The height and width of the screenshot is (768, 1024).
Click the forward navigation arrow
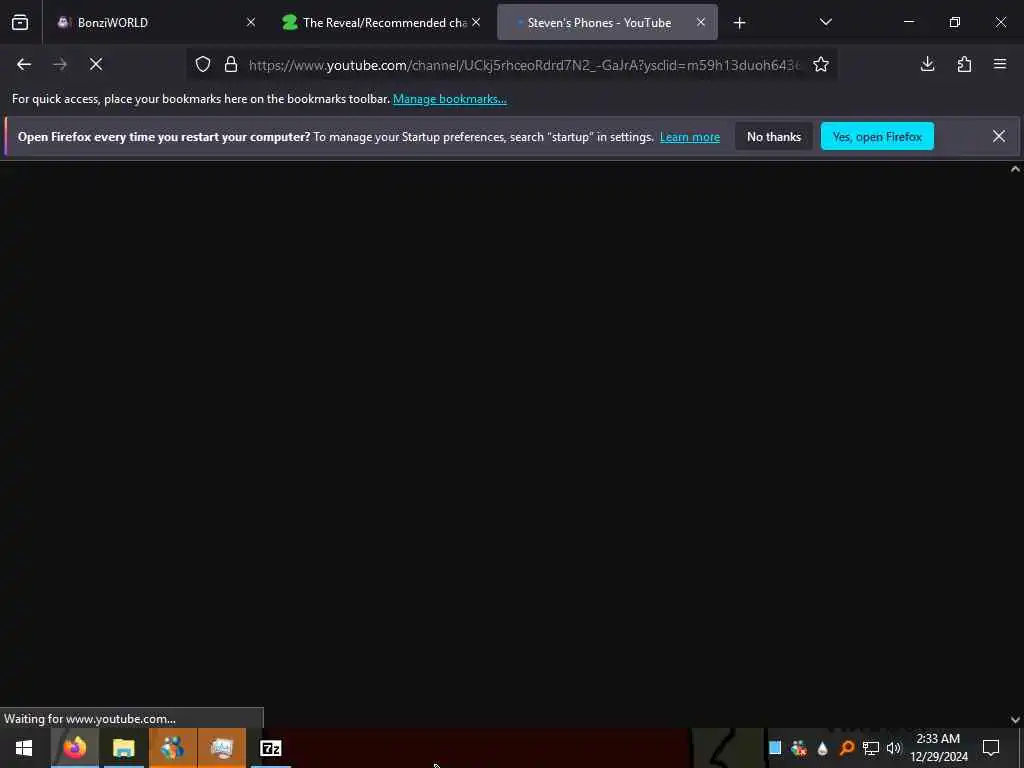(x=59, y=64)
